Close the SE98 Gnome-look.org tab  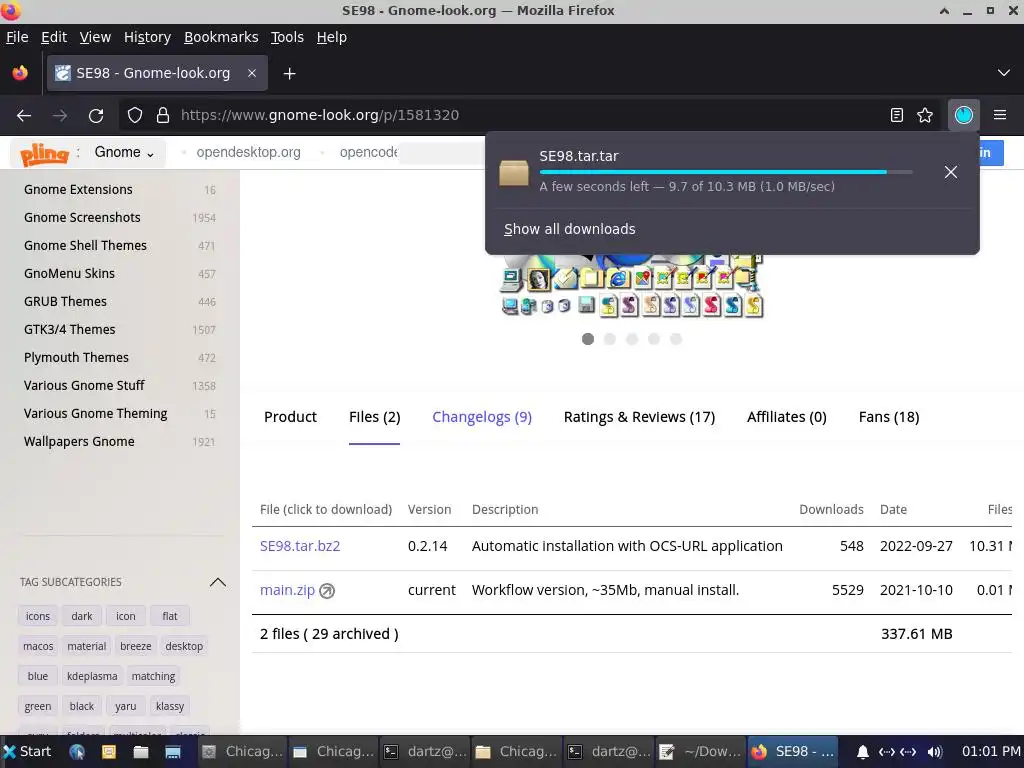tap(251, 73)
